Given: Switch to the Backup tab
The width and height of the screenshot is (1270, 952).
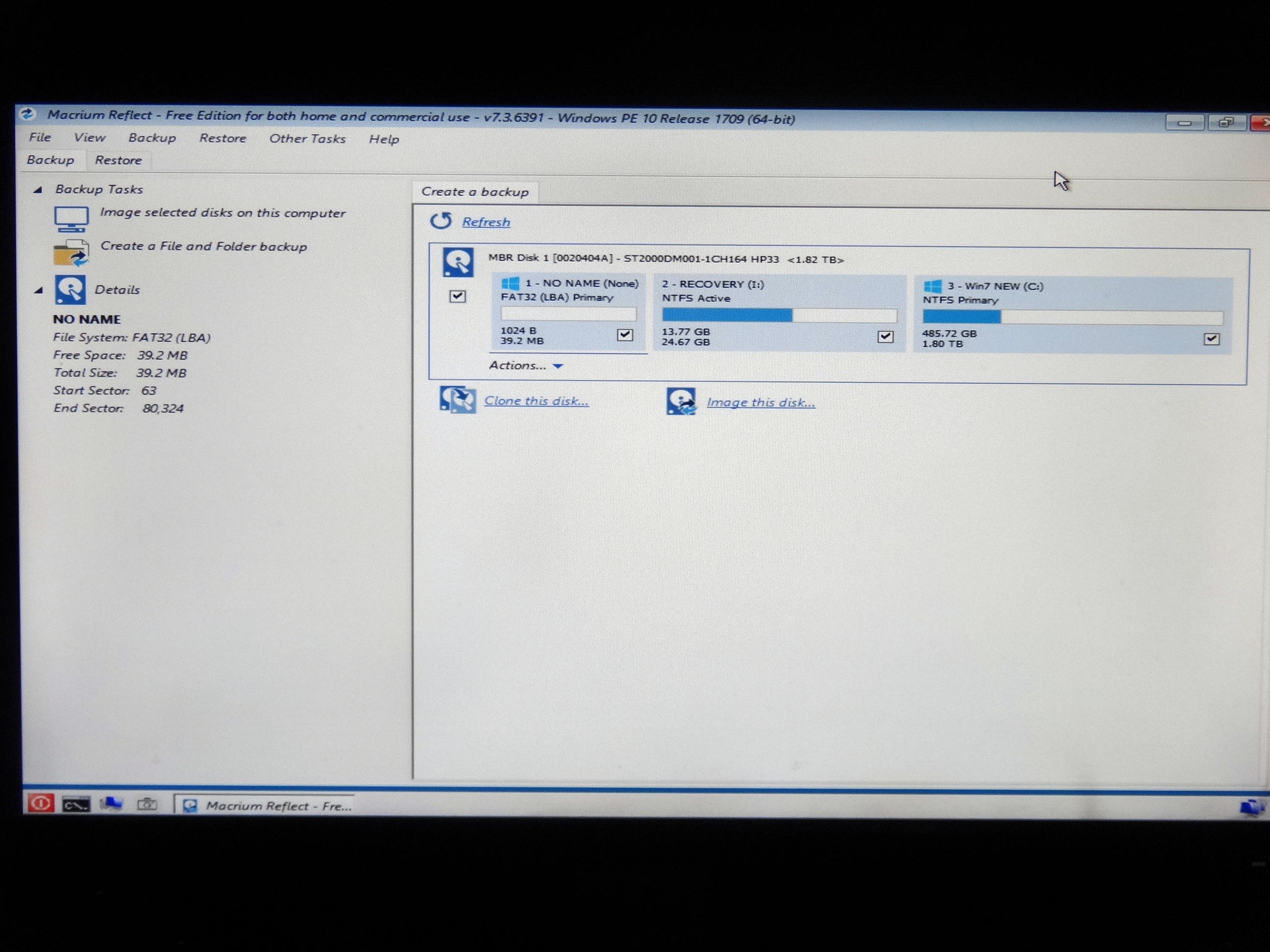Looking at the screenshot, I should click(x=50, y=160).
